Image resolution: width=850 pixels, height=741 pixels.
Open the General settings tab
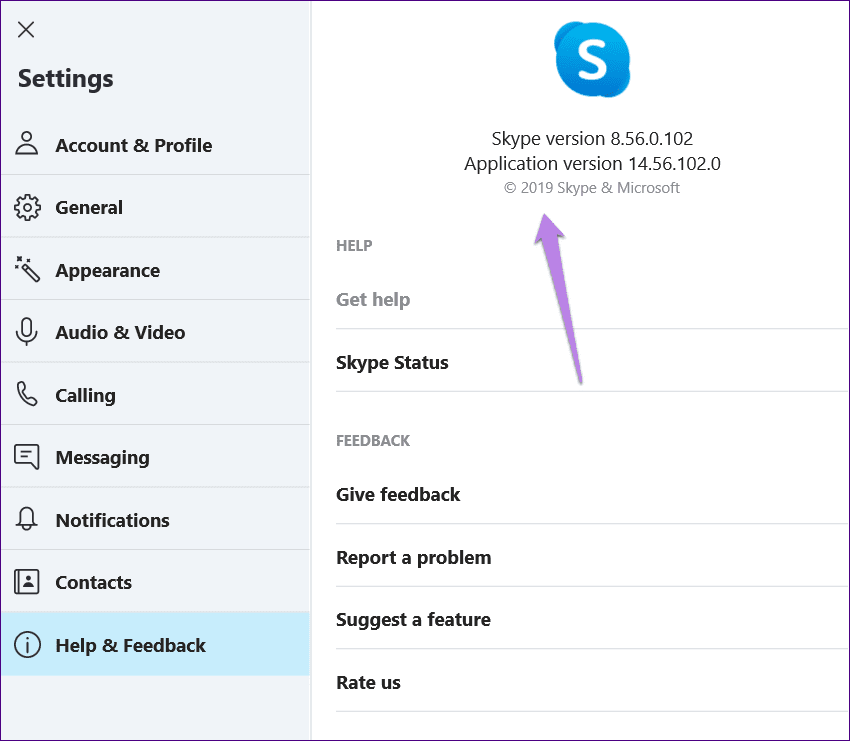[89, 208]
